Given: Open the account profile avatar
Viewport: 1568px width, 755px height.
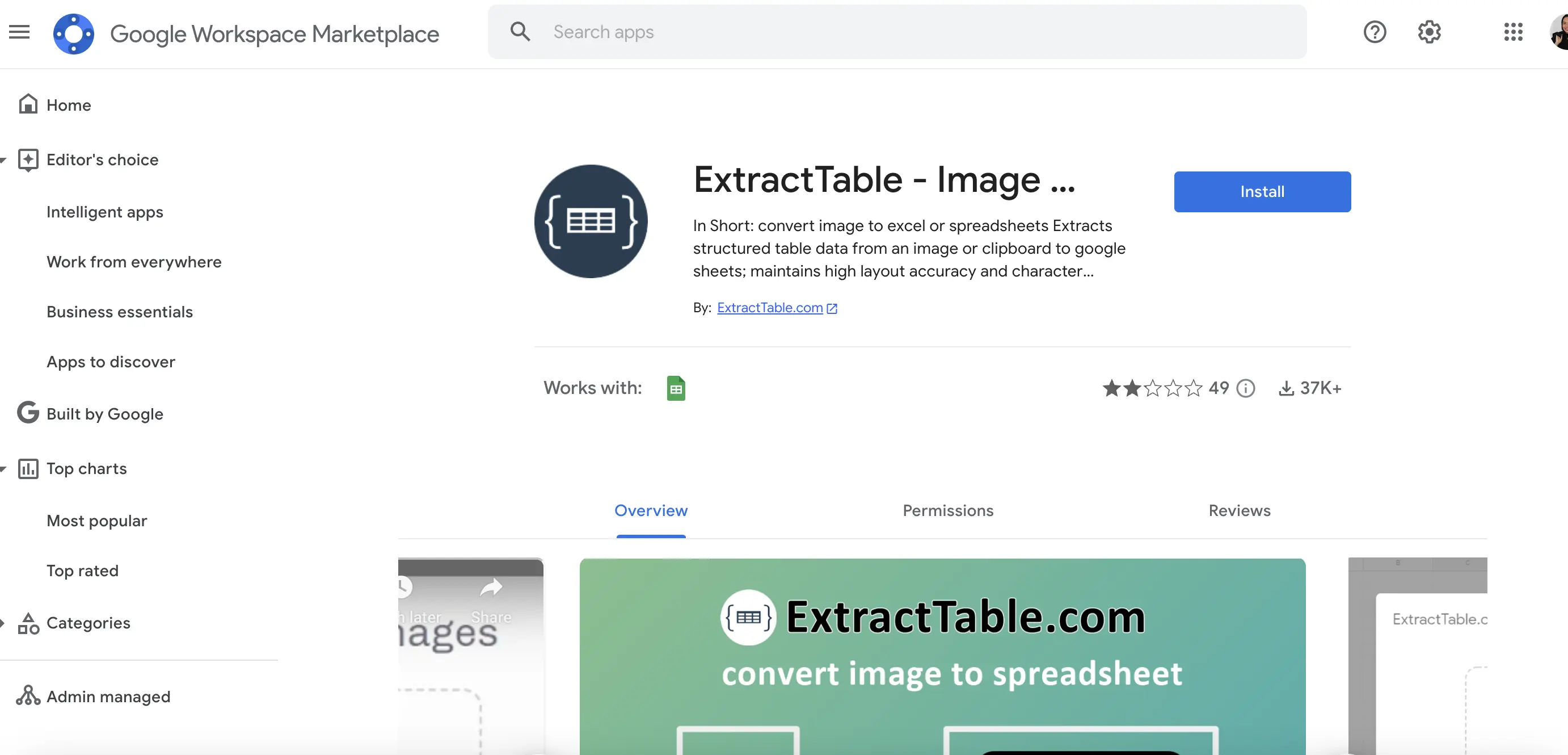Looking at the screenshot, I should [x=1559, y=32].
